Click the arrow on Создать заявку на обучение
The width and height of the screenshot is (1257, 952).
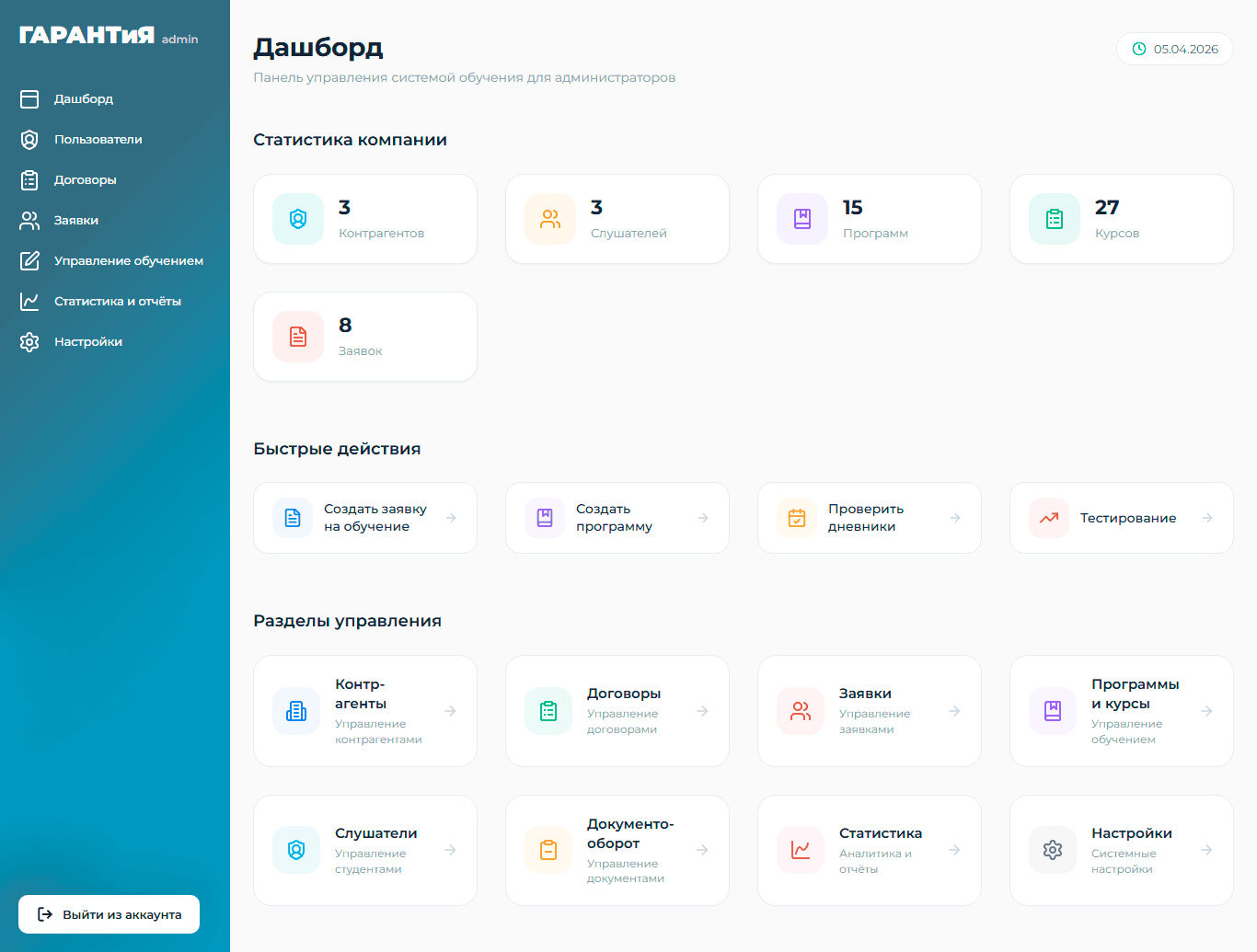click(x=451, y=518)
